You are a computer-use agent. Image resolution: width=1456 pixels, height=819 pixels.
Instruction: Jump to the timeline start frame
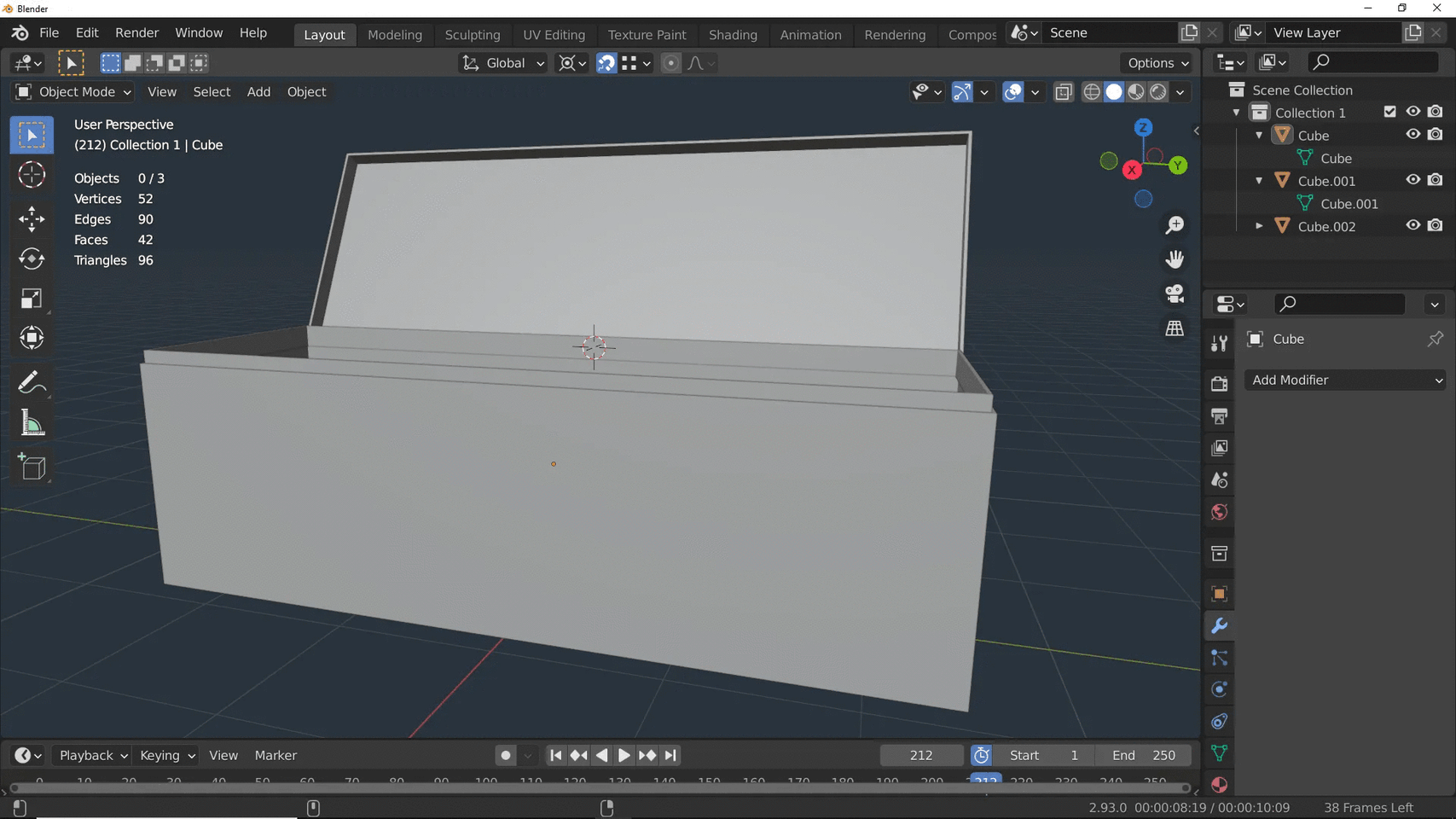tap(555, 755)
